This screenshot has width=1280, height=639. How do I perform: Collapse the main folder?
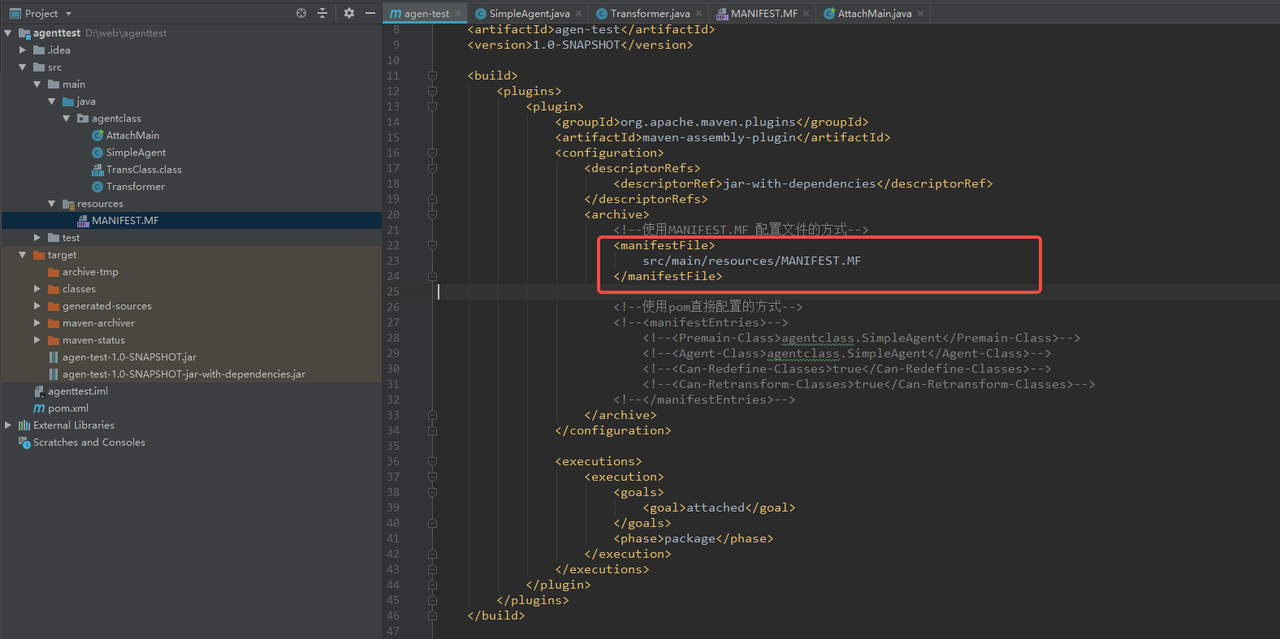pos(38,84)
